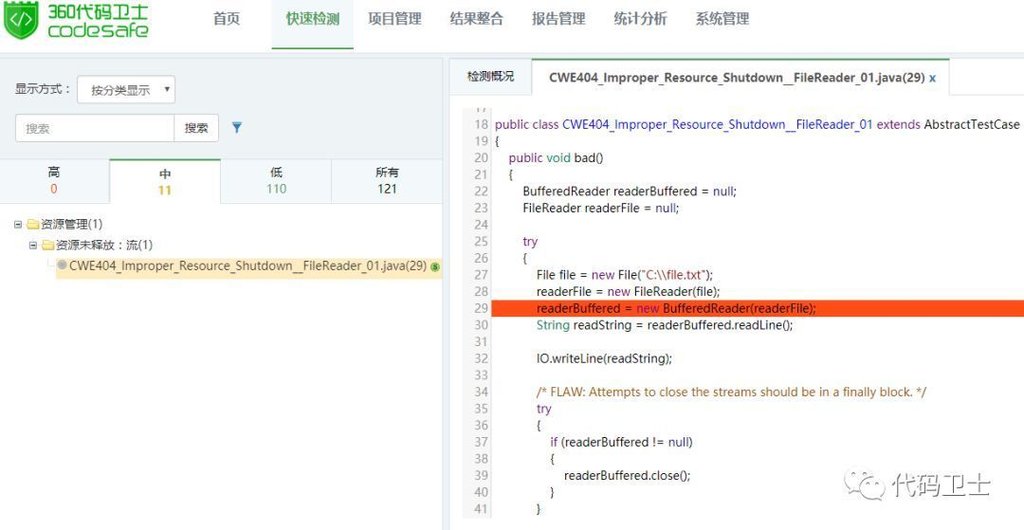
Task: Click the 'readerBuffered.close();' line
Action: [627, 475]
